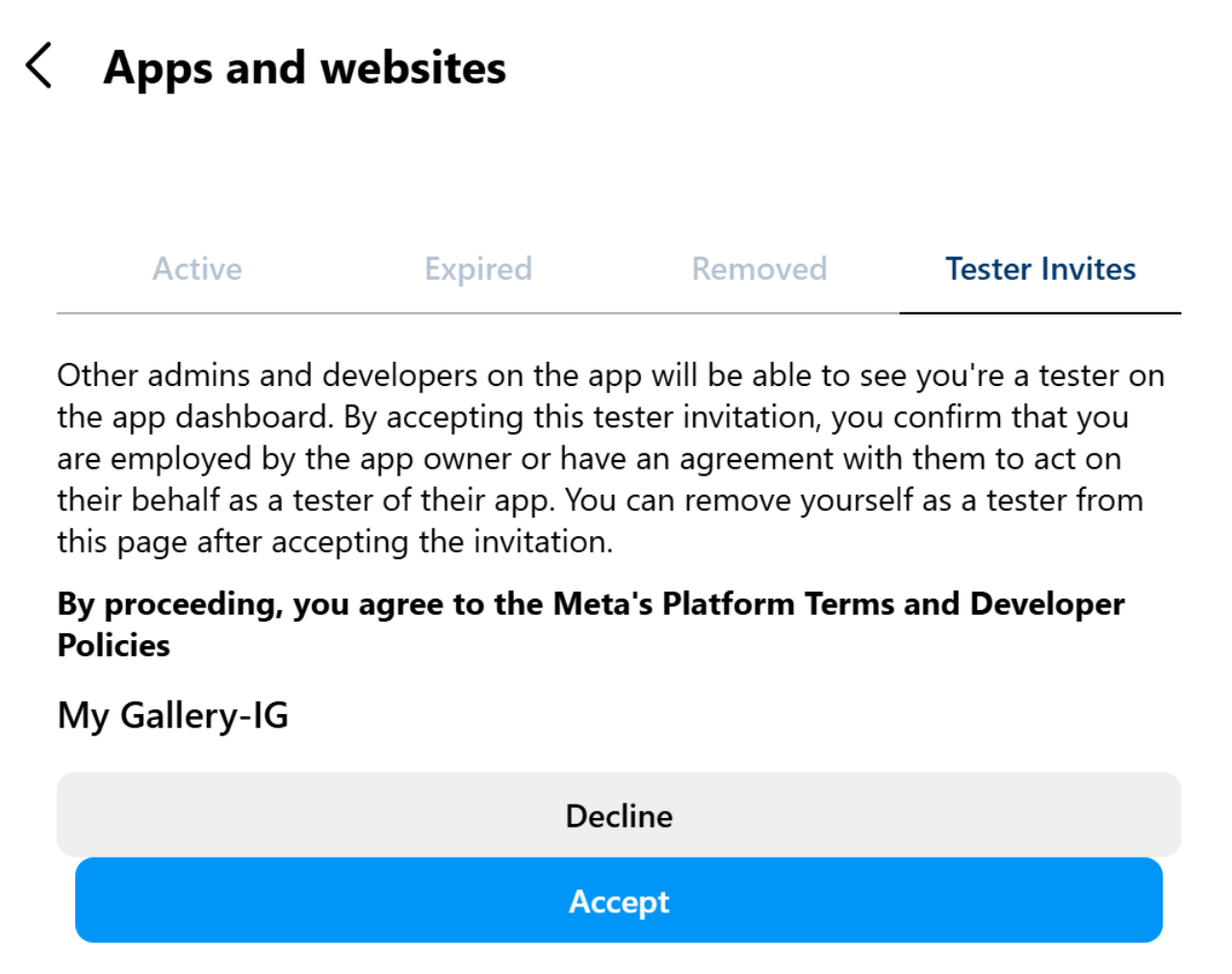Screen dimensions: 1232x974
Task: Click the Apps and websites heading
Action: pos(304,68)
